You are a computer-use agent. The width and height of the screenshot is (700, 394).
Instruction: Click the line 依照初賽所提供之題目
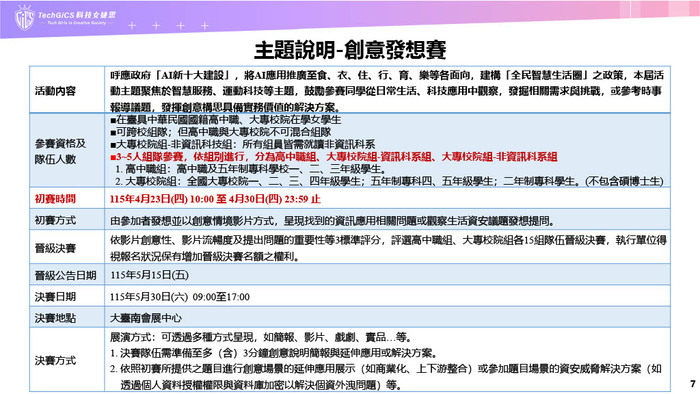386,377
